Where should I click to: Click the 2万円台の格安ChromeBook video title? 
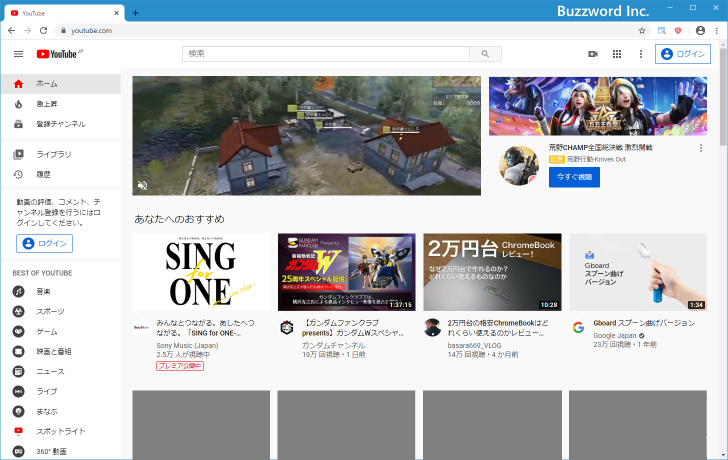[498, 328]
